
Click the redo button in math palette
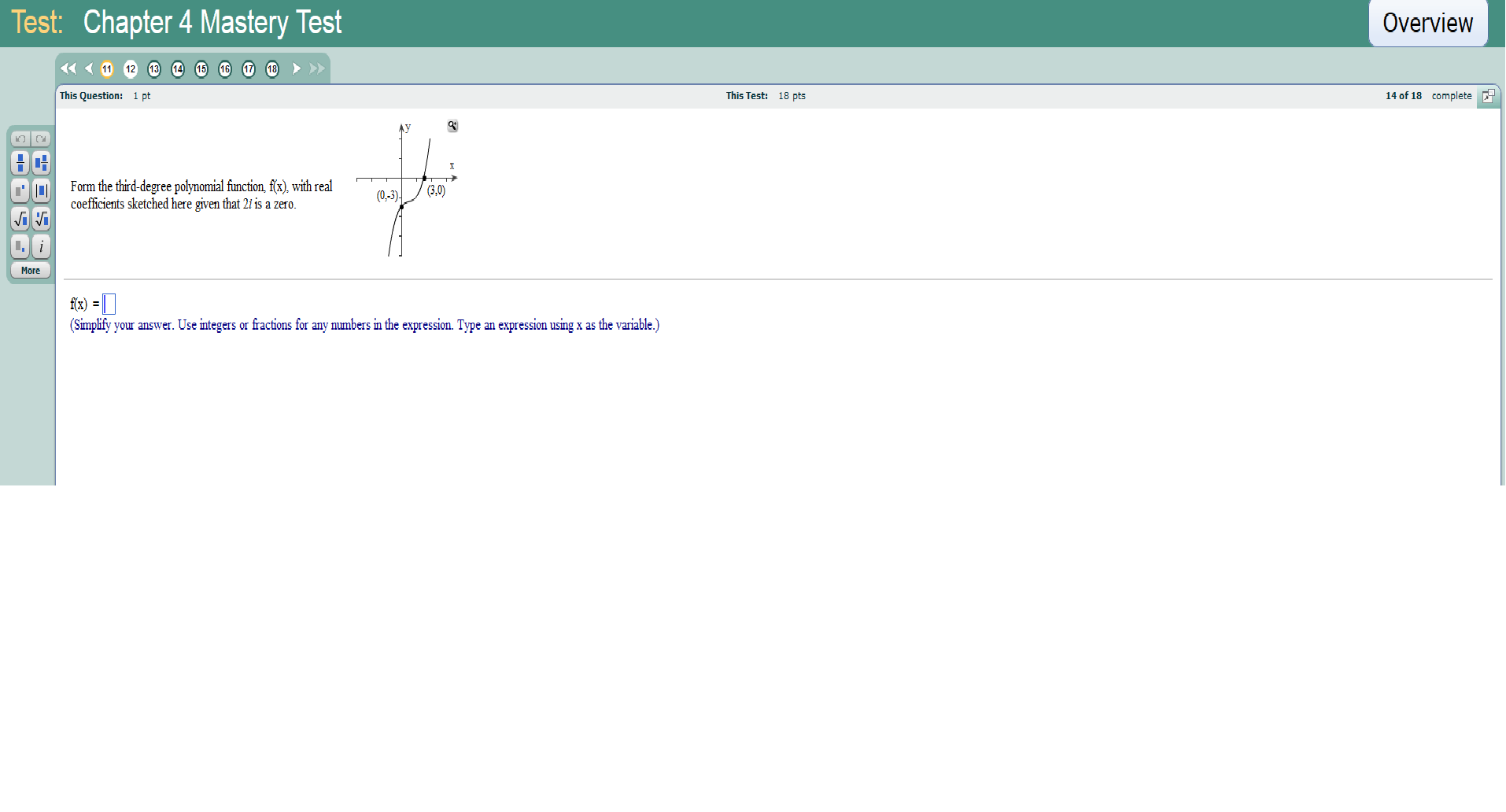click(41, 138)
